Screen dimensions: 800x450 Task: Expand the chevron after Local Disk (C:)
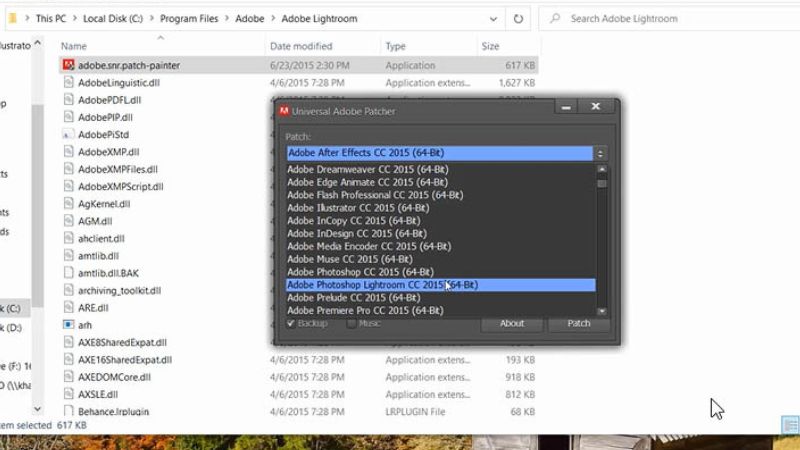[x=152, y=19]
